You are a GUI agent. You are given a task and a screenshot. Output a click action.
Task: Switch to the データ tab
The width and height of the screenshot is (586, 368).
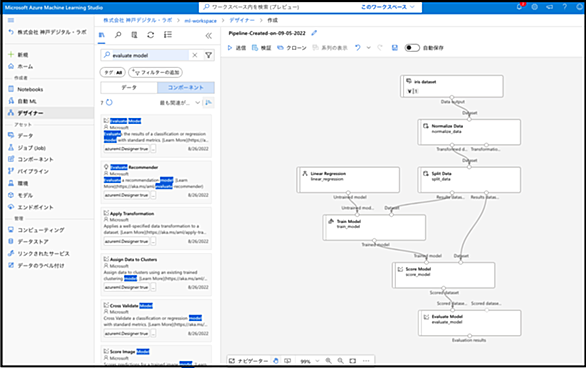click(129, 87)
